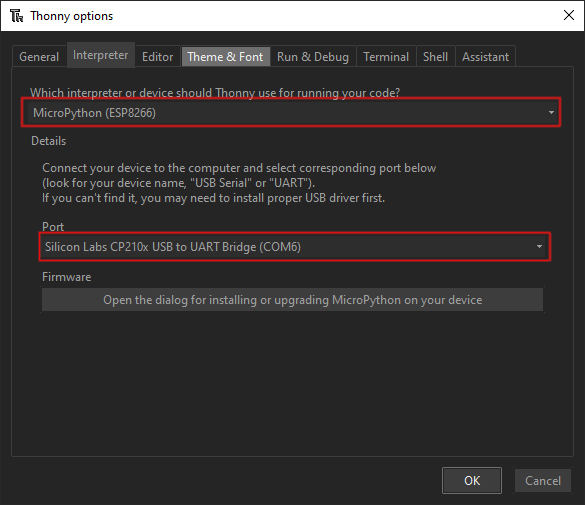Click the 'Connect your device to the computer' line
The width and height of the screenshot is (585, 505).
point(239,168)
